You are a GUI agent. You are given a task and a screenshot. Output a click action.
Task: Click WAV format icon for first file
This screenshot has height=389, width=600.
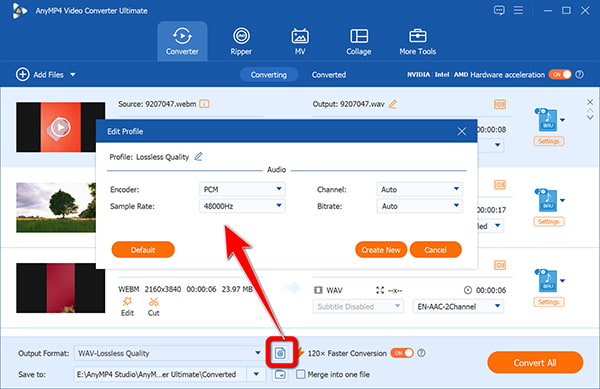[546, 120]
